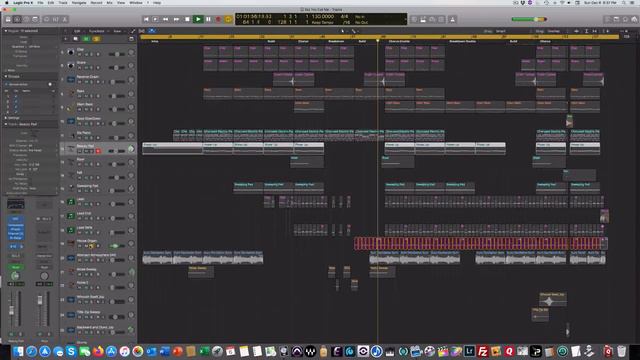Viewport: 640px width, 360px height.
Task: Click the Breakdown Double marker in ruler
Action: click(462, 41)
